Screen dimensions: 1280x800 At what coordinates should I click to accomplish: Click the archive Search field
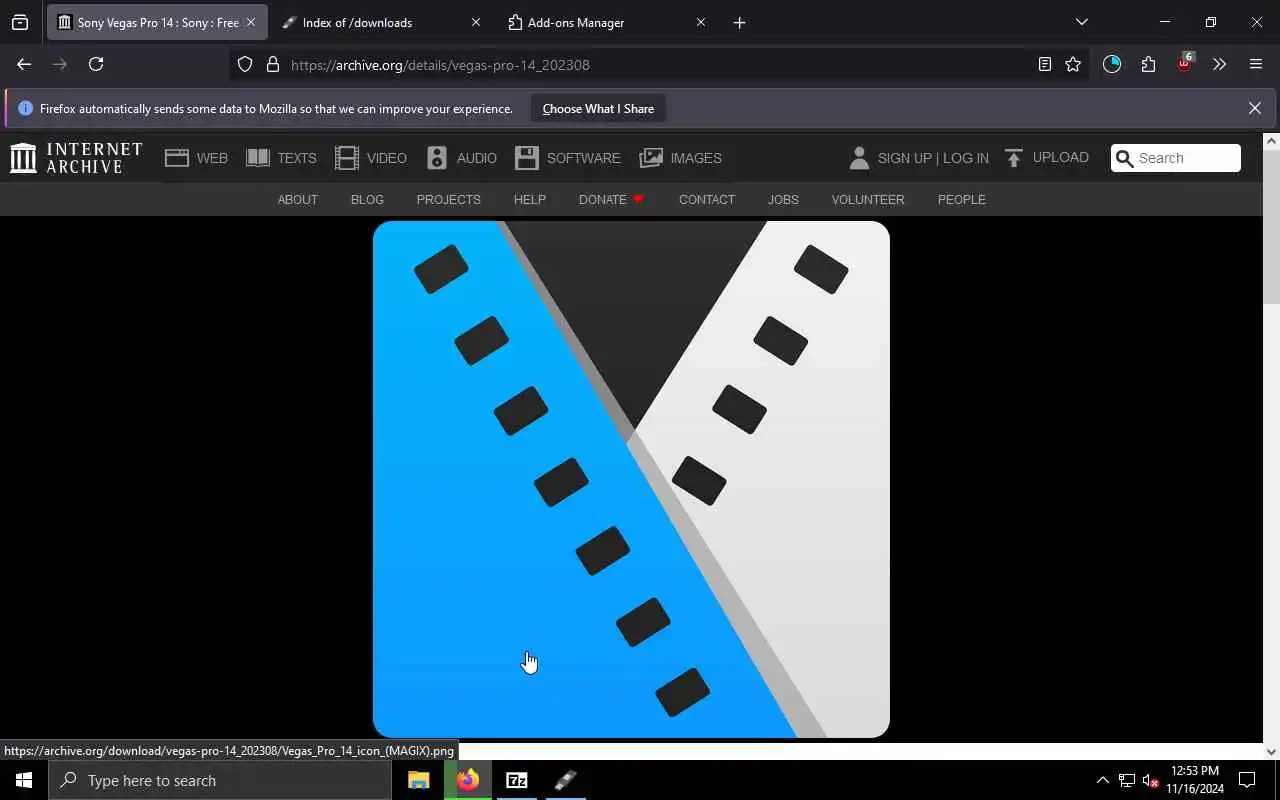1176,158
